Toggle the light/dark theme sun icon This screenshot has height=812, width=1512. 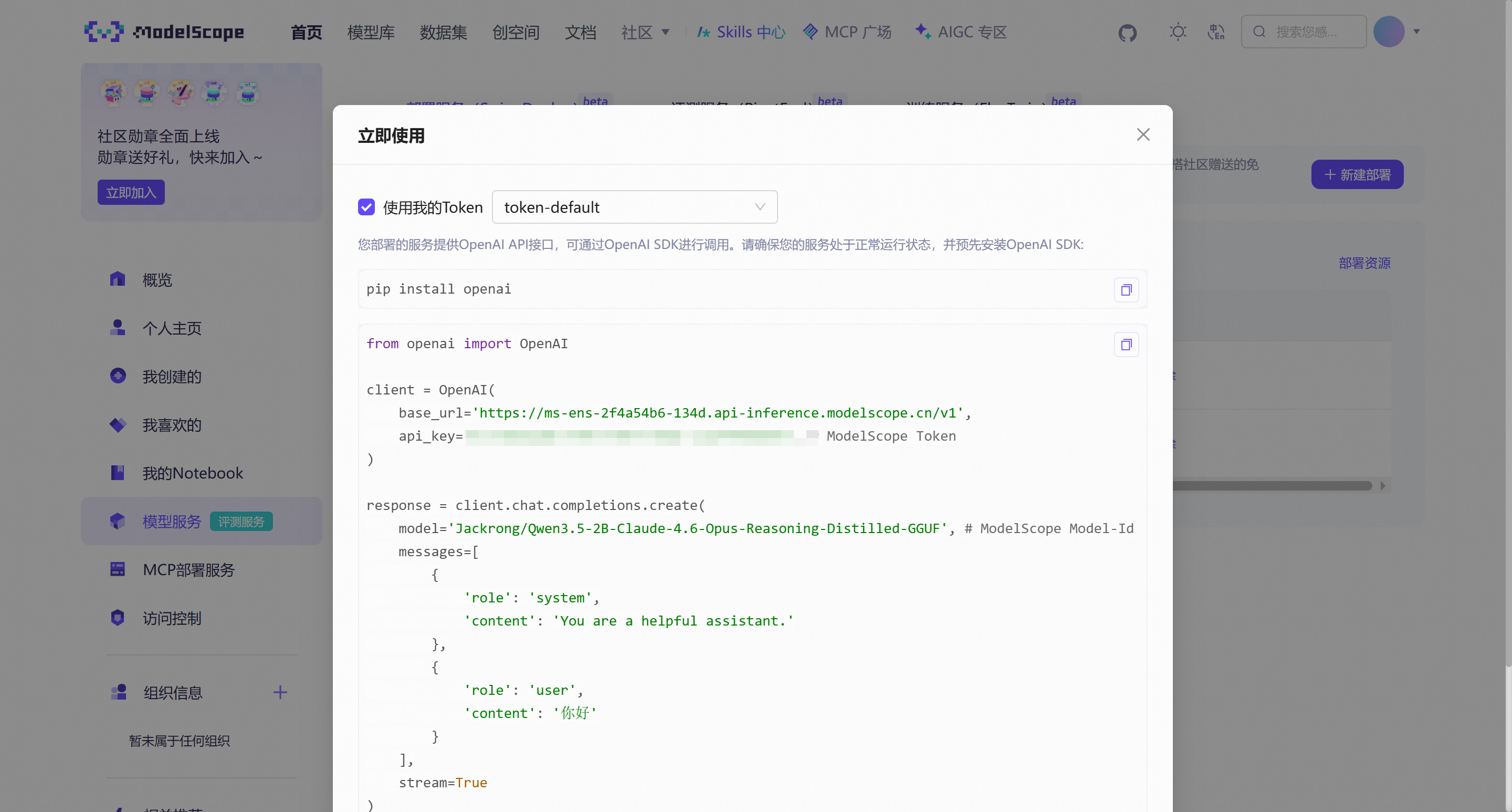1178,32
